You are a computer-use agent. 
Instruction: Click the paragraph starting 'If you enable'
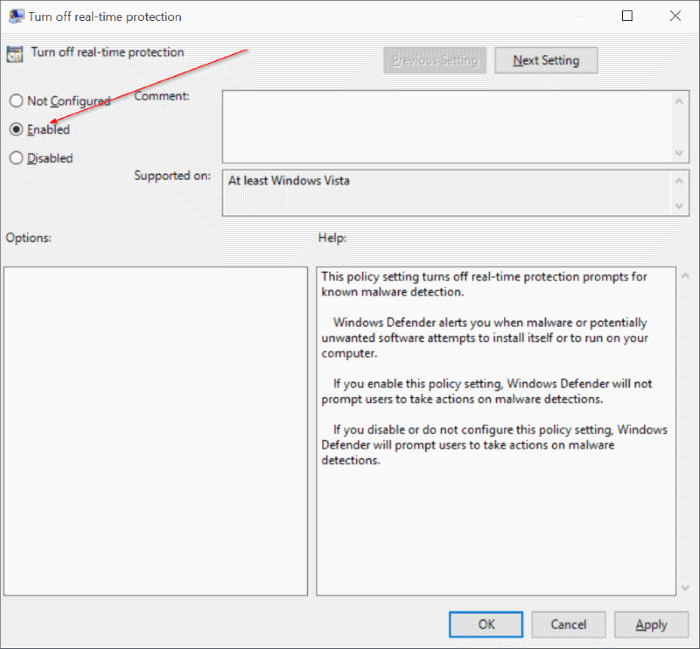coord(487,391)
